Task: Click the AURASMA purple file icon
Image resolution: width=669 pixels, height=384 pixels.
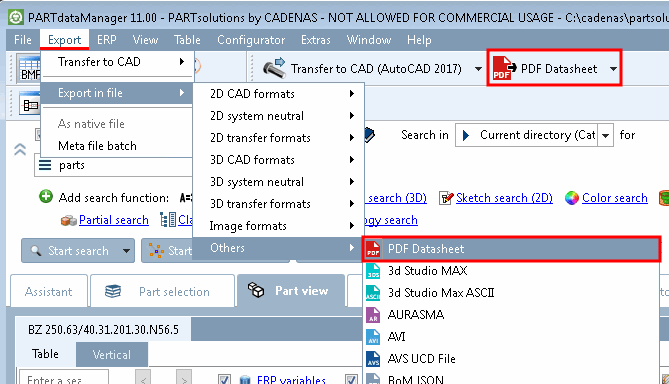Action: (x=373, y=315)
